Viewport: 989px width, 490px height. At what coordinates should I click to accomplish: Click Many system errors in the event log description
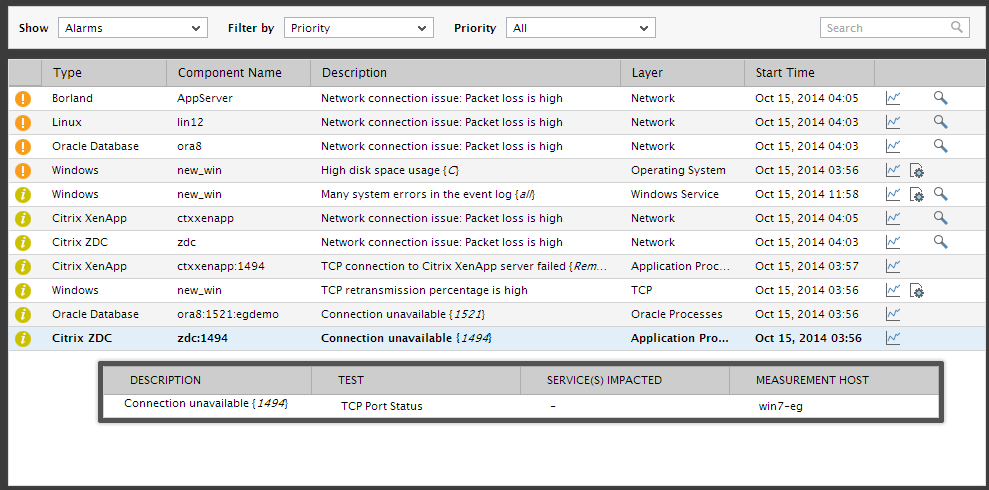coord(428,194)
